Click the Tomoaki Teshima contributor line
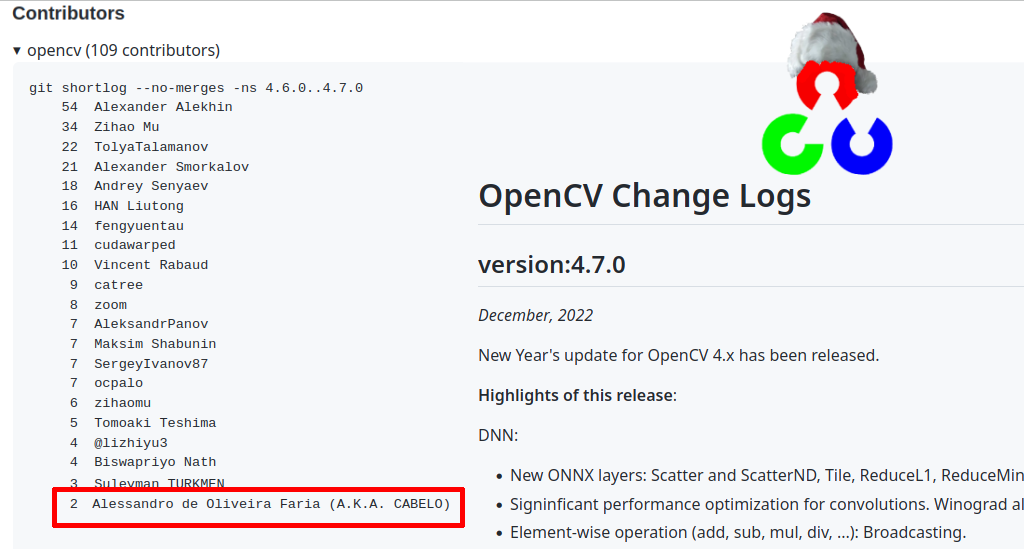 coord(155,423)
